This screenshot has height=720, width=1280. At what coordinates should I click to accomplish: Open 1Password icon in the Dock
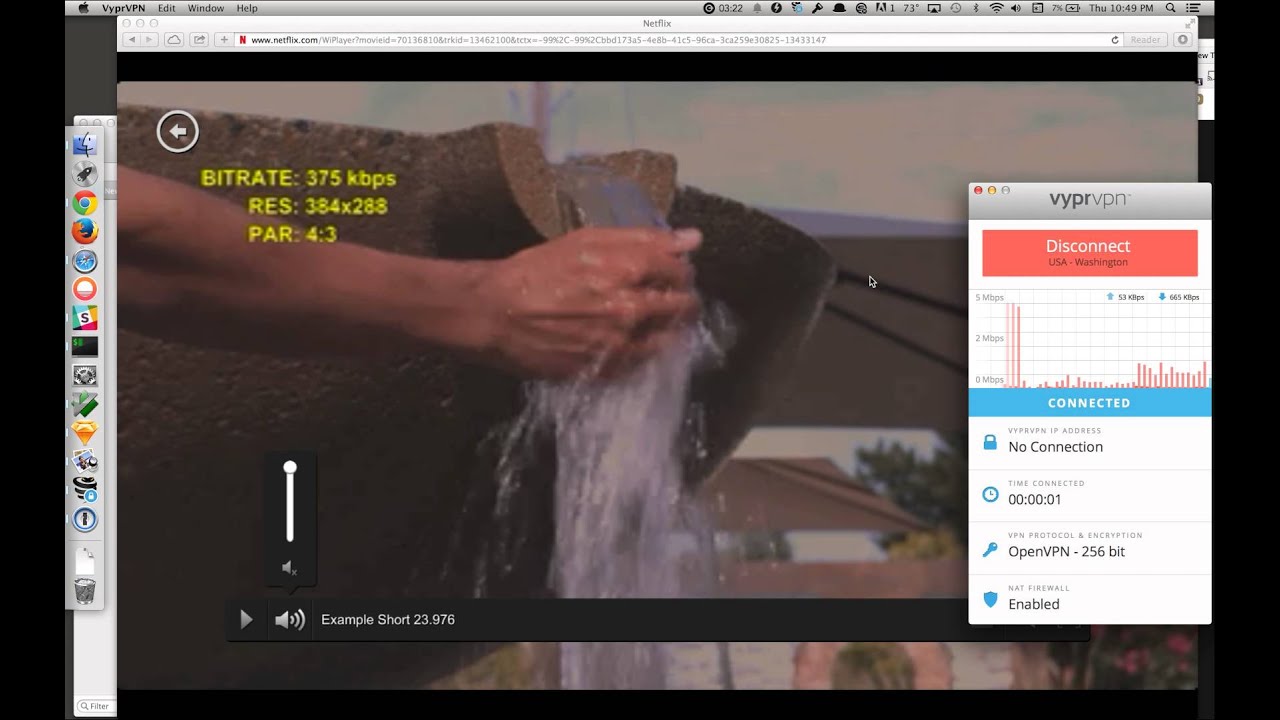pyautogui.click(x=85, y=519)
